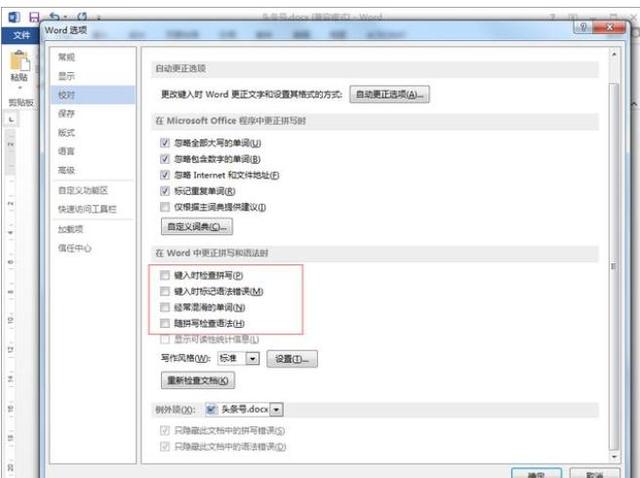This screenshot has height=478, width=640.
Task: Click 确定 button in Word Options
Action: point(536,474)
